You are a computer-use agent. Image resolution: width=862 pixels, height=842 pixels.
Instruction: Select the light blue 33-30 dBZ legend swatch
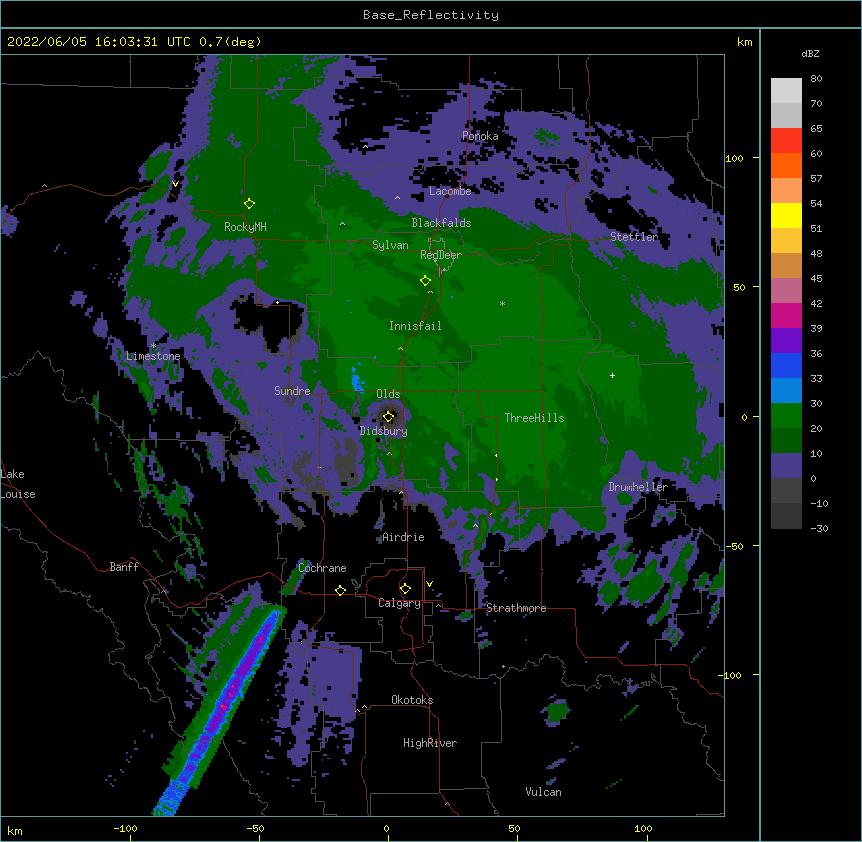[786, 391]
